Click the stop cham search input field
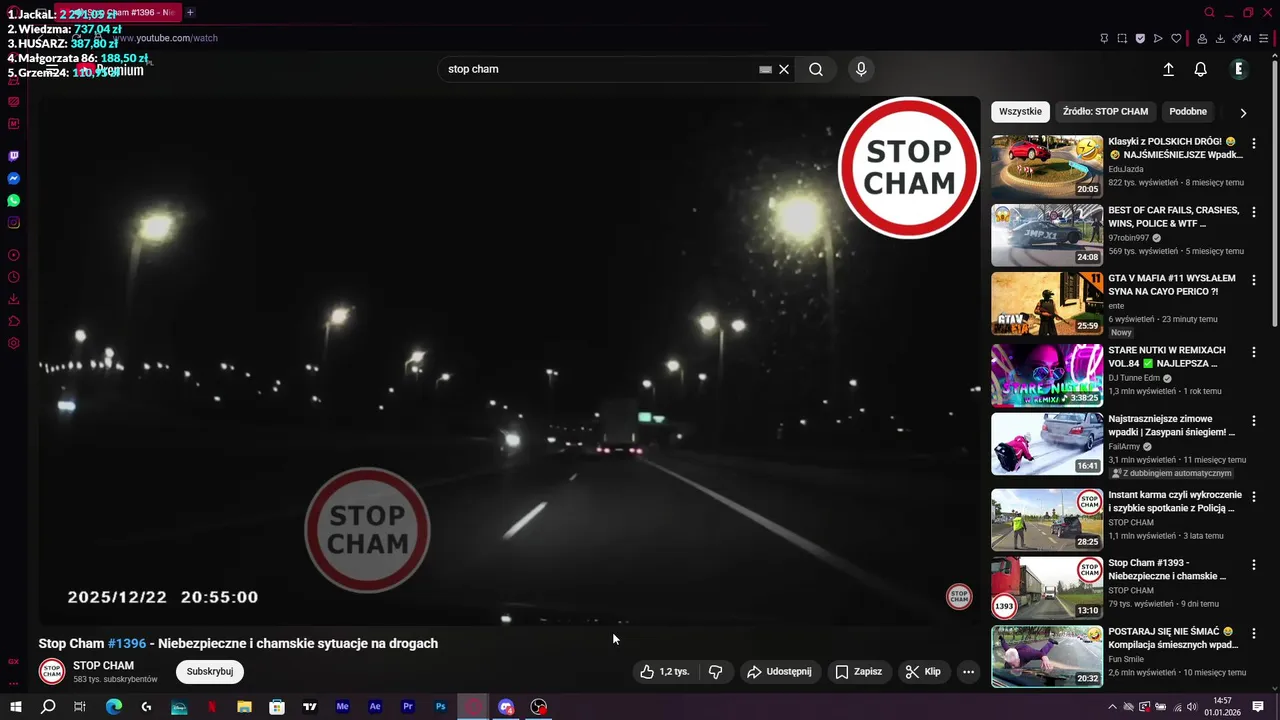 coord(598,69)
